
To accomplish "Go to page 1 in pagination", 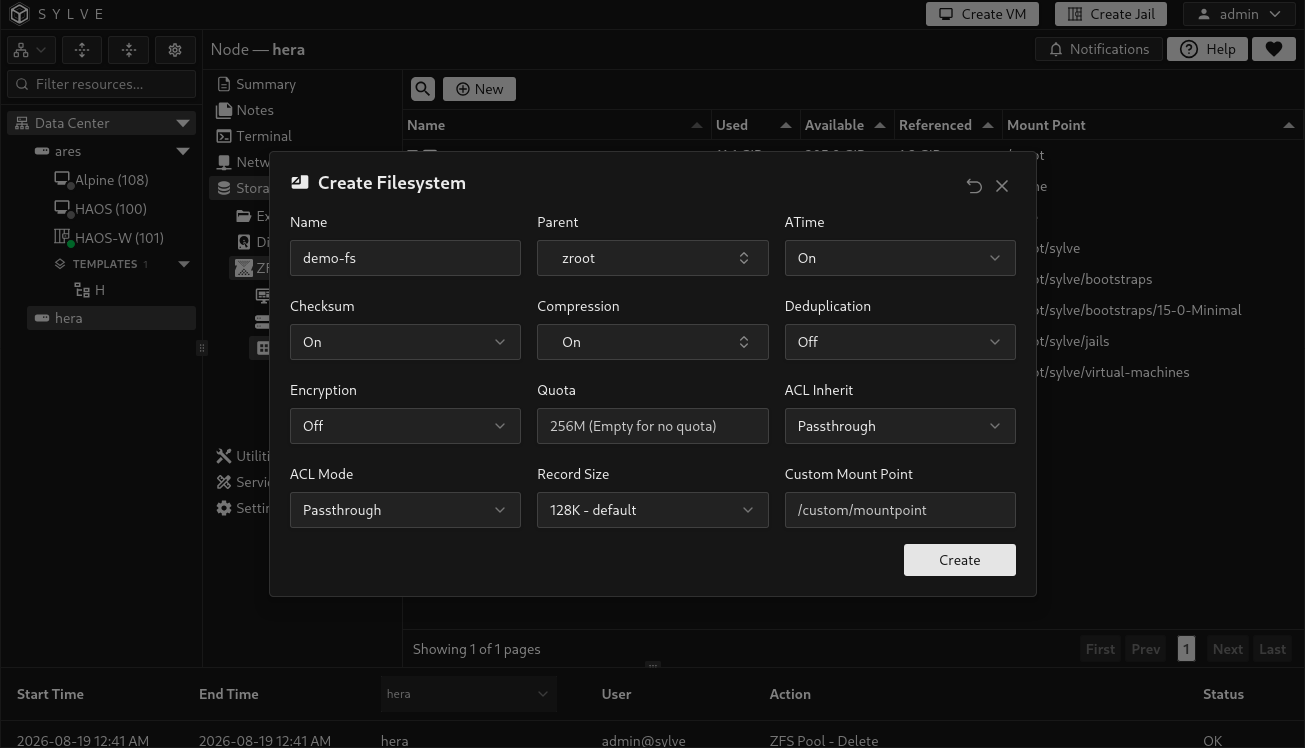I will (x=1186, y=649).
